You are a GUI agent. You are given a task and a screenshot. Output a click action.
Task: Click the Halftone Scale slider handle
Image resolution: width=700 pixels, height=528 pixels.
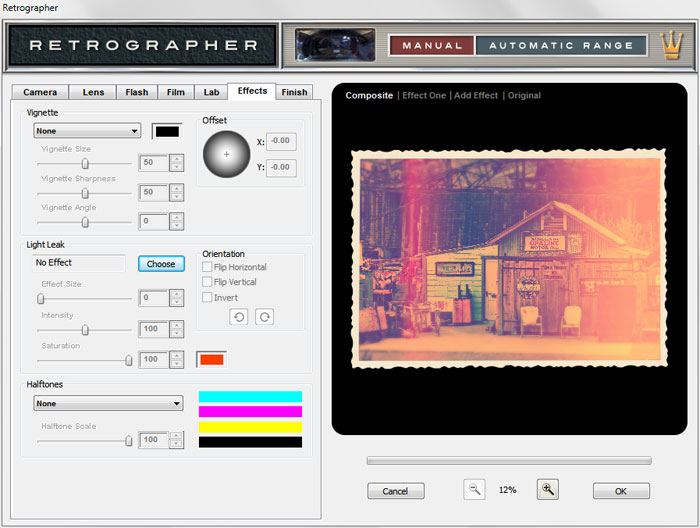click(x=129, y=441)
